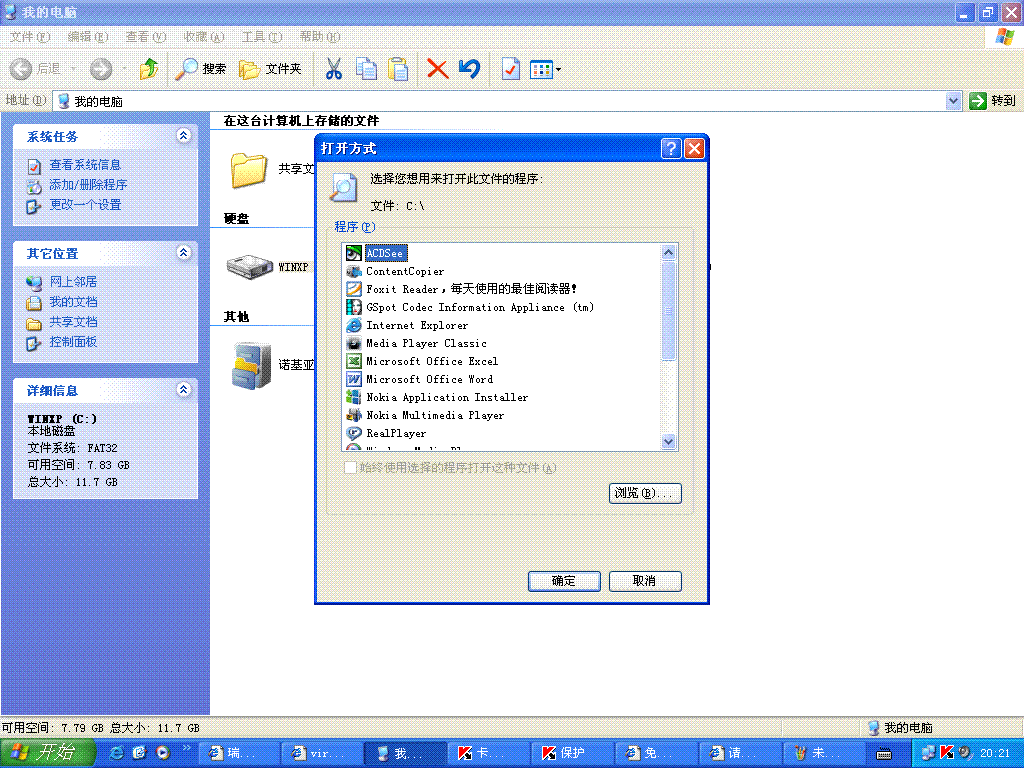The image size is (1024, 768).
Task: Select the WINXP hard drive icon
Action: (x=249, y=266)
